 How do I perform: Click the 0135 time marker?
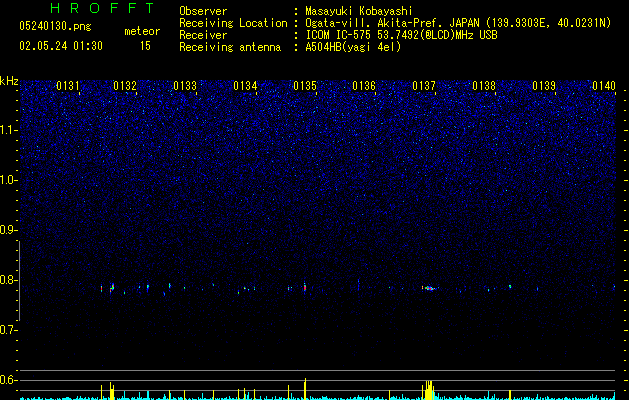tap(305, 86)
